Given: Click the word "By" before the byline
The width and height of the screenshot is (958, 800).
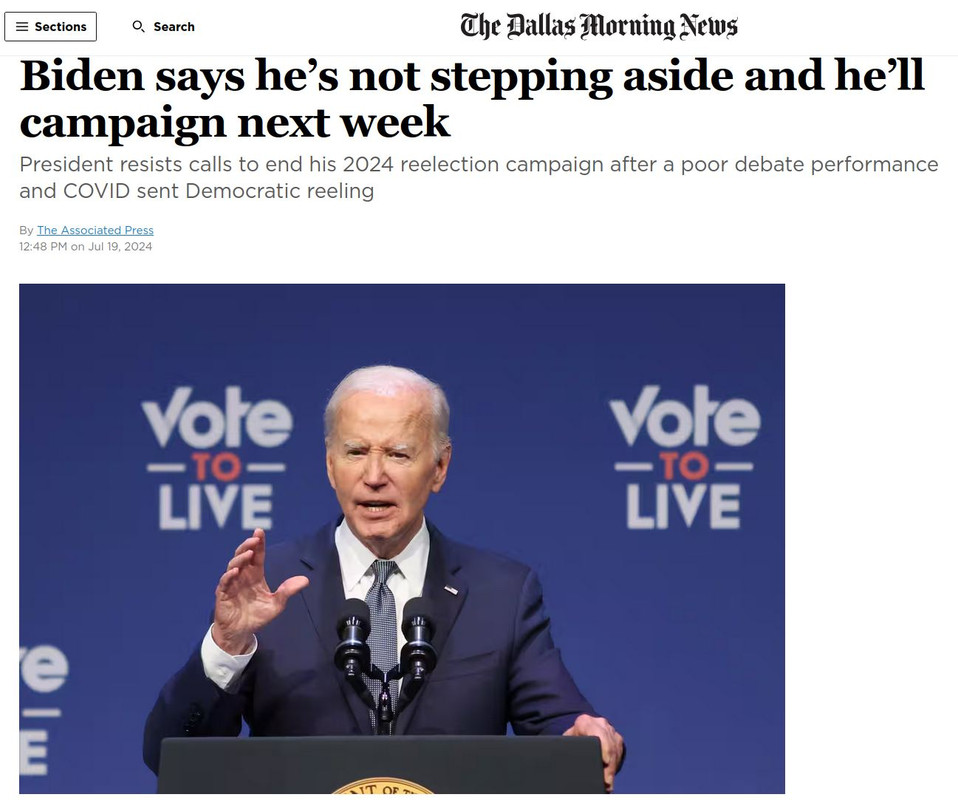Looking at the screenshot, I should pyautogui.click(x=26, y=230).
